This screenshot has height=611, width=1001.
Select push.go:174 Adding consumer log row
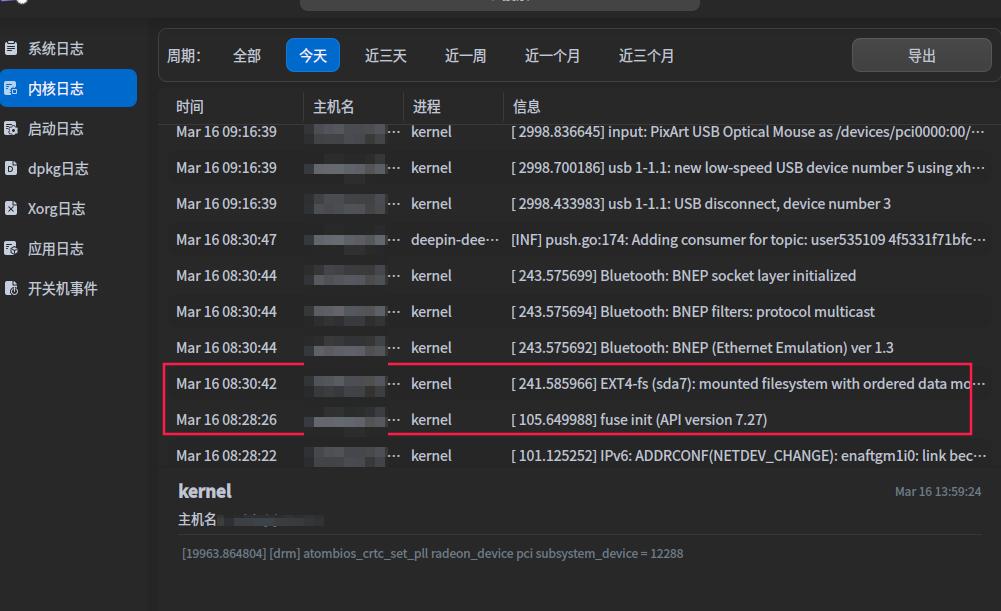tap(580, 240)
